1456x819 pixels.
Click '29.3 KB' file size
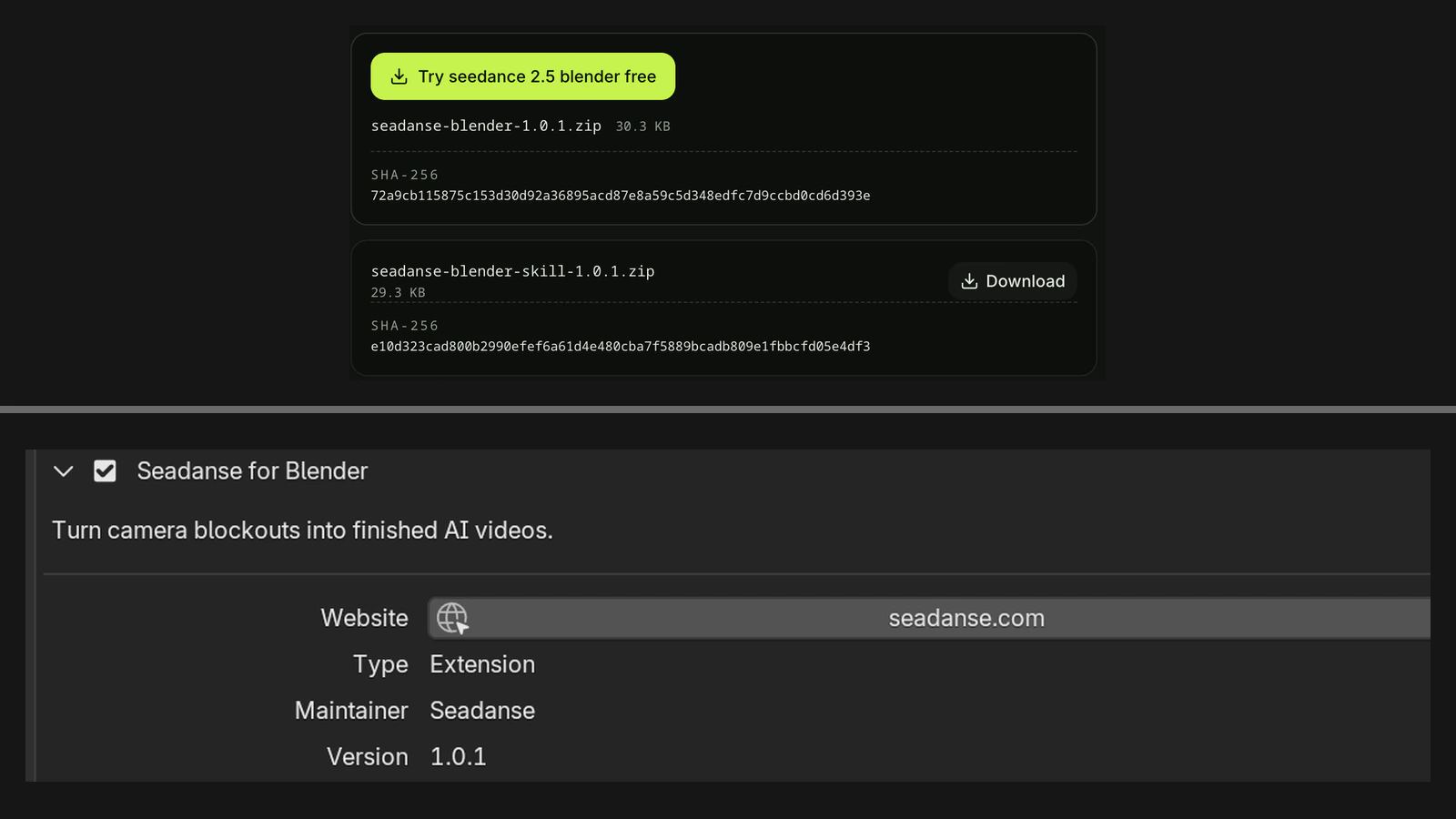click(x=398, y=293)
